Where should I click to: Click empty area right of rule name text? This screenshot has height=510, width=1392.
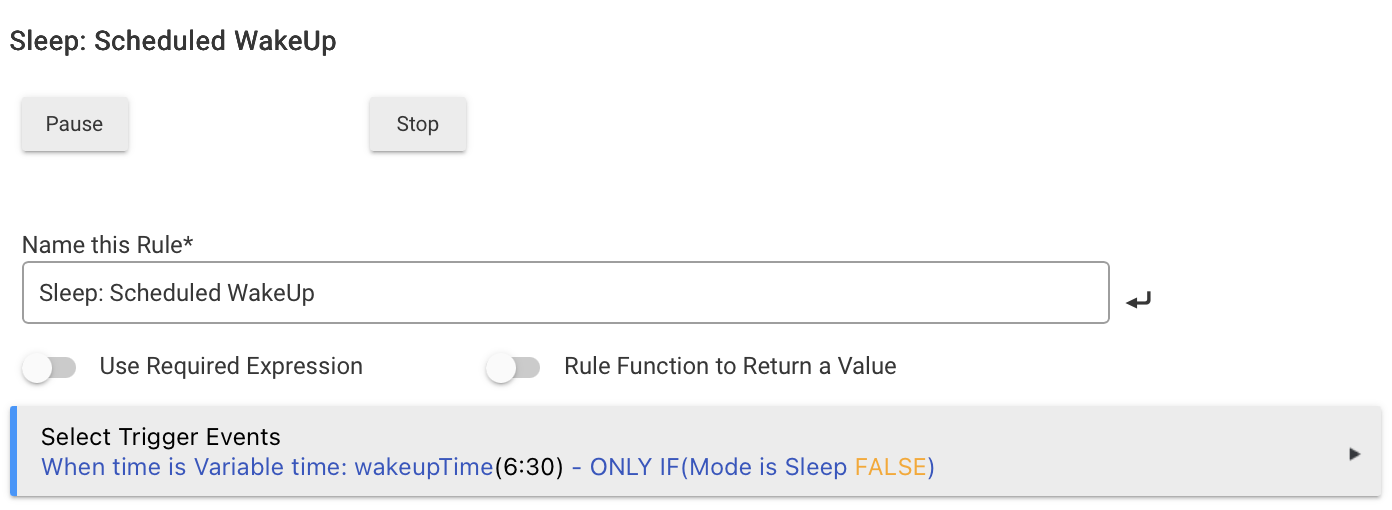coord(700,293)
